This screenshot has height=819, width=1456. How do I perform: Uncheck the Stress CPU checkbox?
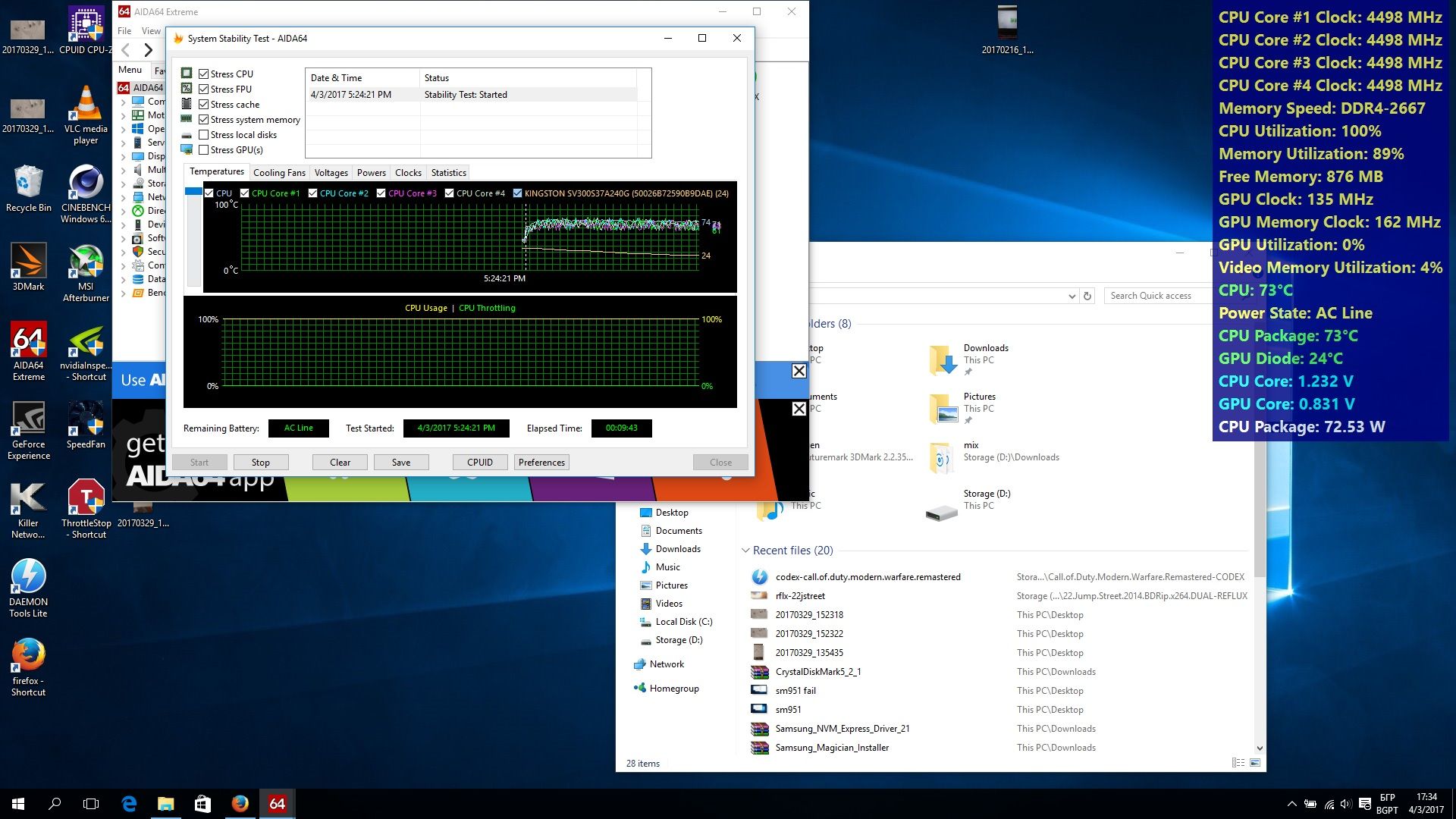[203, 74]
